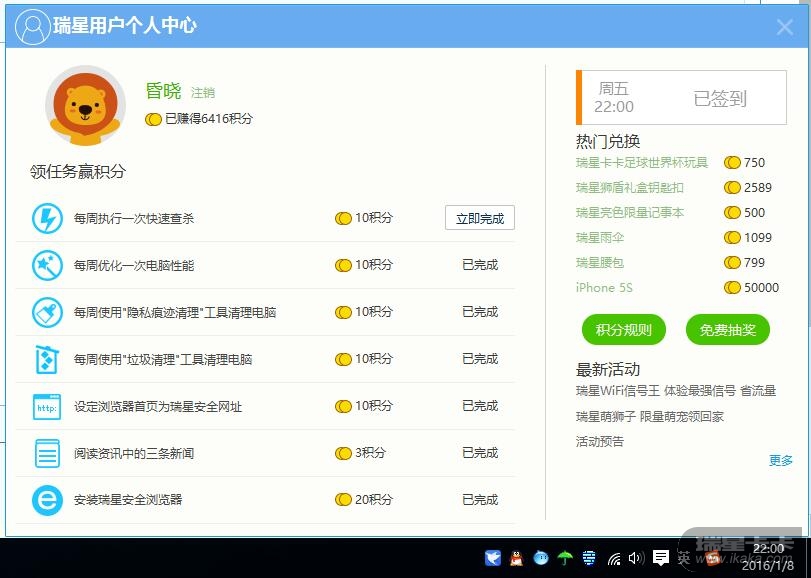The image size is (811, 578).
Task: Click the junk cleanup trash bin icon
Action: [47, 359]
